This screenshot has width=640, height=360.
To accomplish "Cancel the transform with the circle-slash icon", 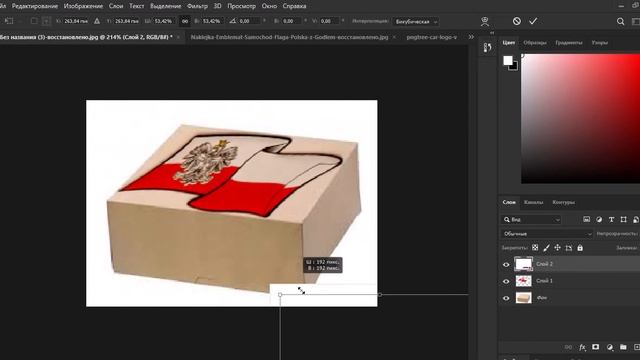I will click(517, 21).
